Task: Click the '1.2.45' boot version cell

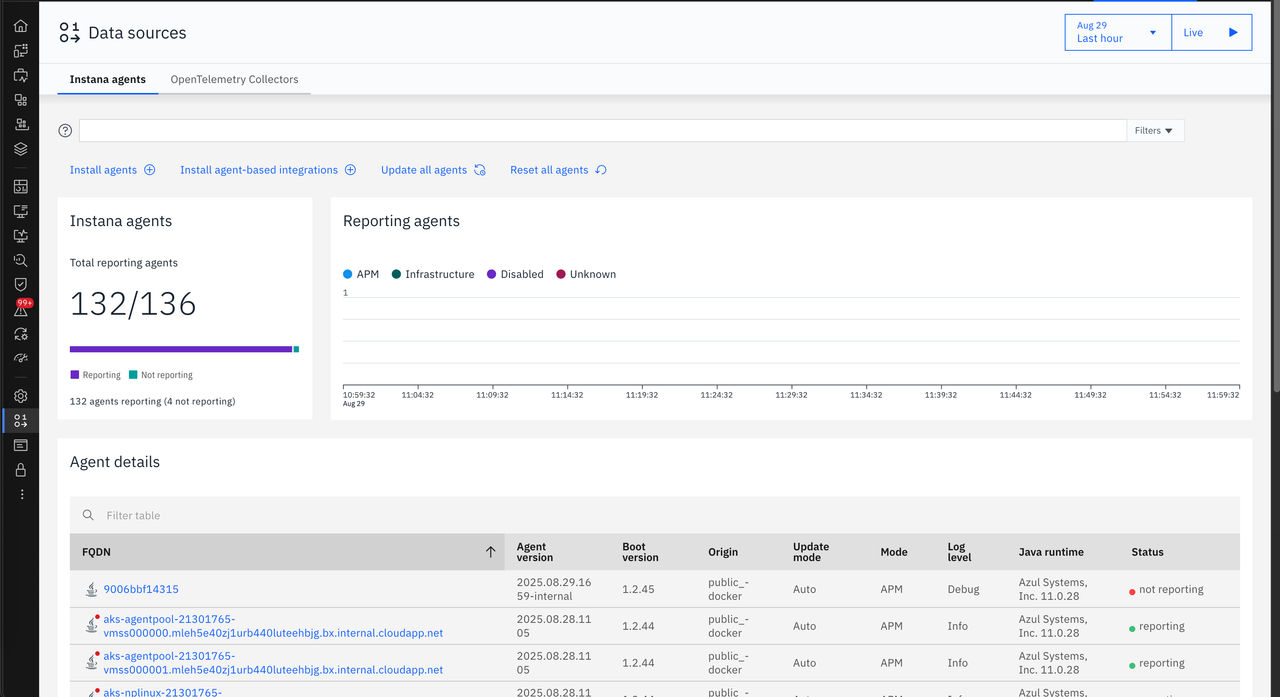Action: 638,590
